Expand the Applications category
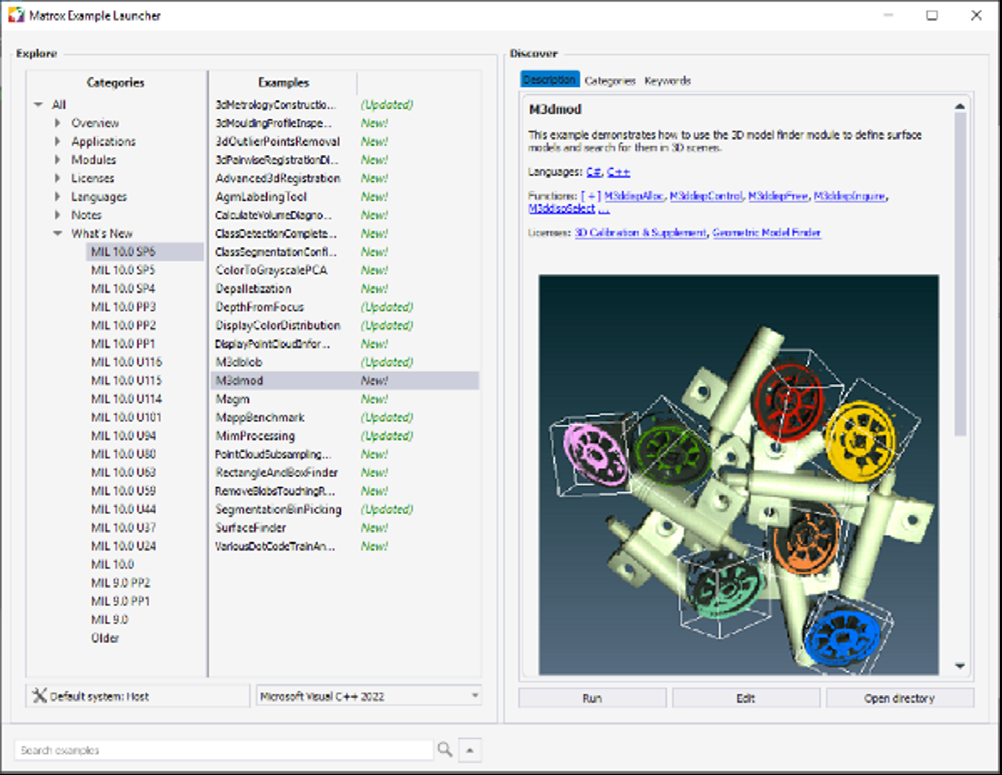Screen dimensions: 1002x775 tap(58, 141)
